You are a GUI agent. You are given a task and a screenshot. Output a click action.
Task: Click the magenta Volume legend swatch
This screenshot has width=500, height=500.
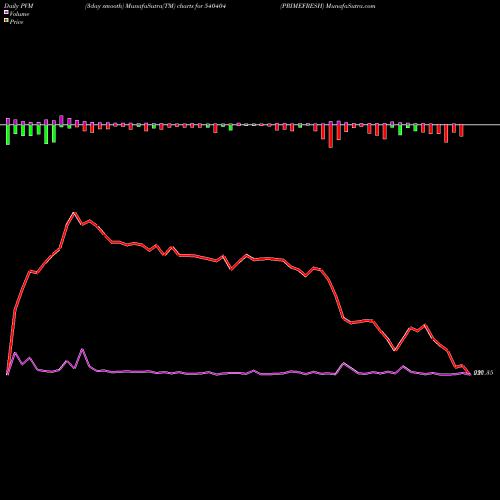point(6,12)
